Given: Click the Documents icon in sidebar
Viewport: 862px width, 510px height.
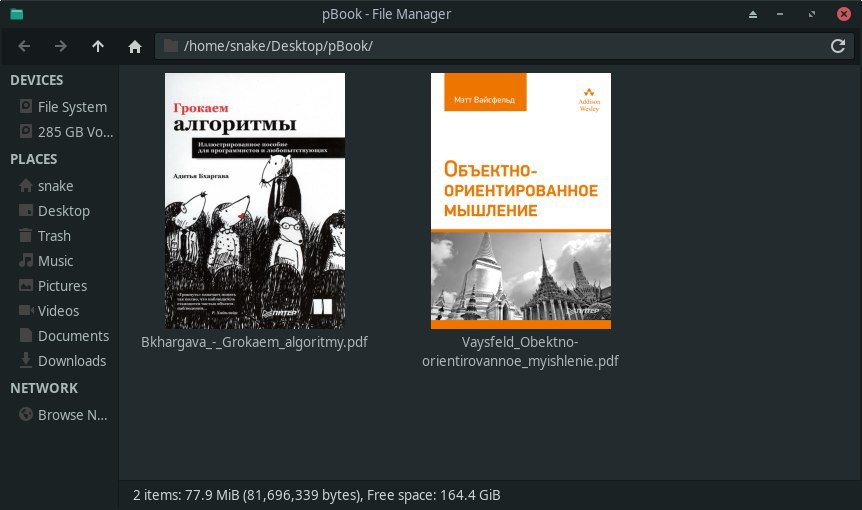Looking at the screenshot, I should click(26, 335).
